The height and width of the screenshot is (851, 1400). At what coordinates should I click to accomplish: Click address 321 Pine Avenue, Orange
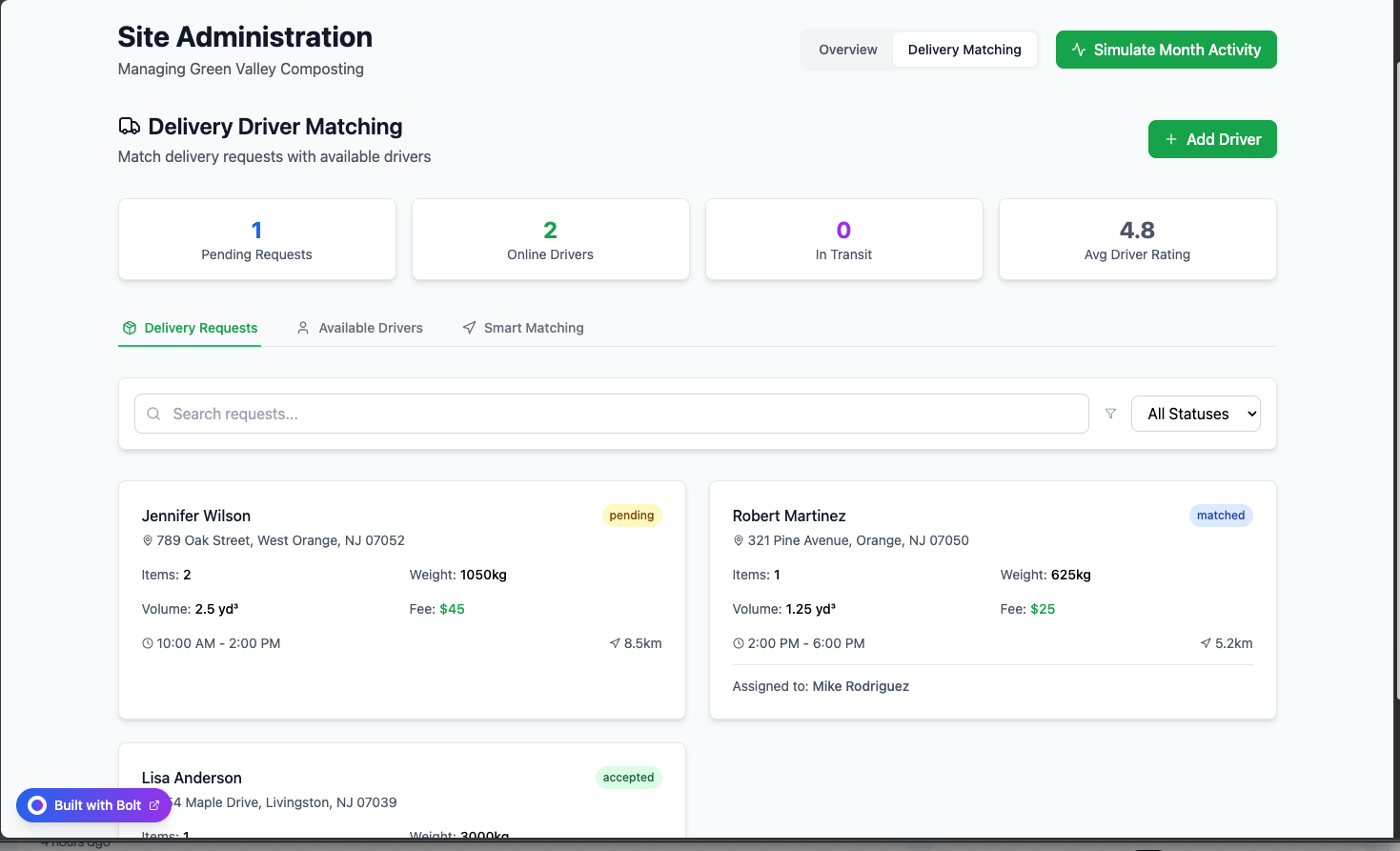pos(859,540)
